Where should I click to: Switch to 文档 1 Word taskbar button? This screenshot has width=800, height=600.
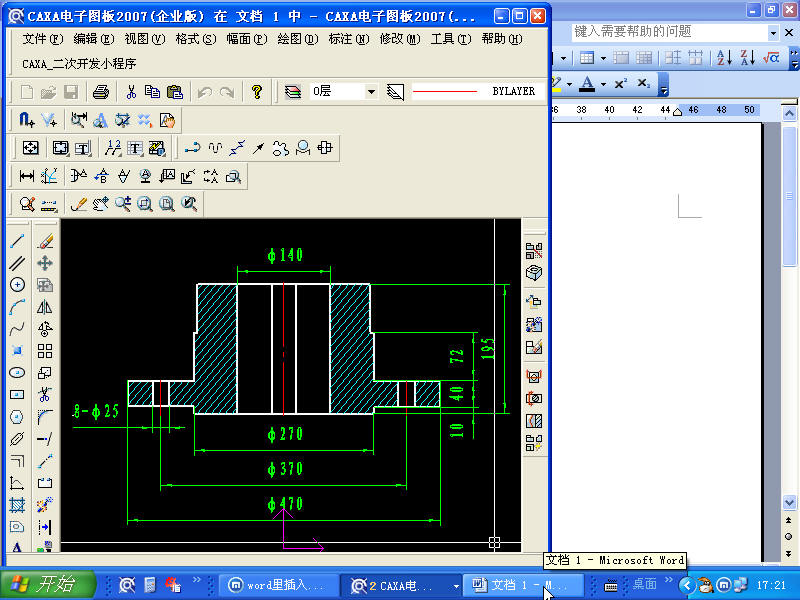tap(522, 585)
